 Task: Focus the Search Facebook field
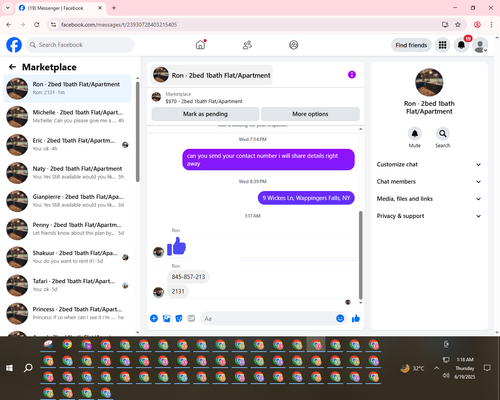click(x=80, y=45)
